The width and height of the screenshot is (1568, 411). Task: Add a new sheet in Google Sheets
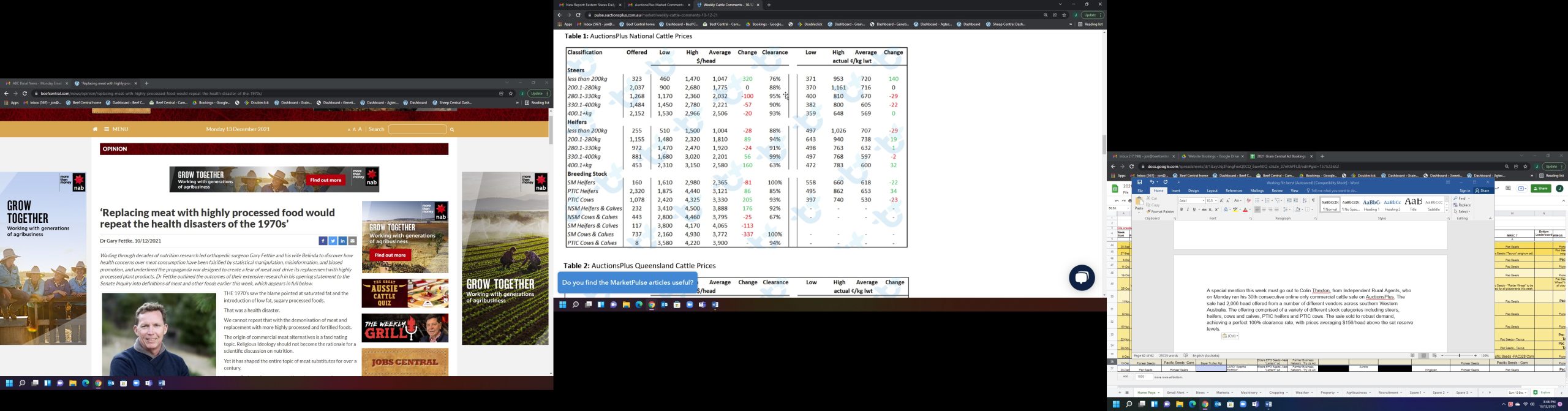[x=1120, y=393]
